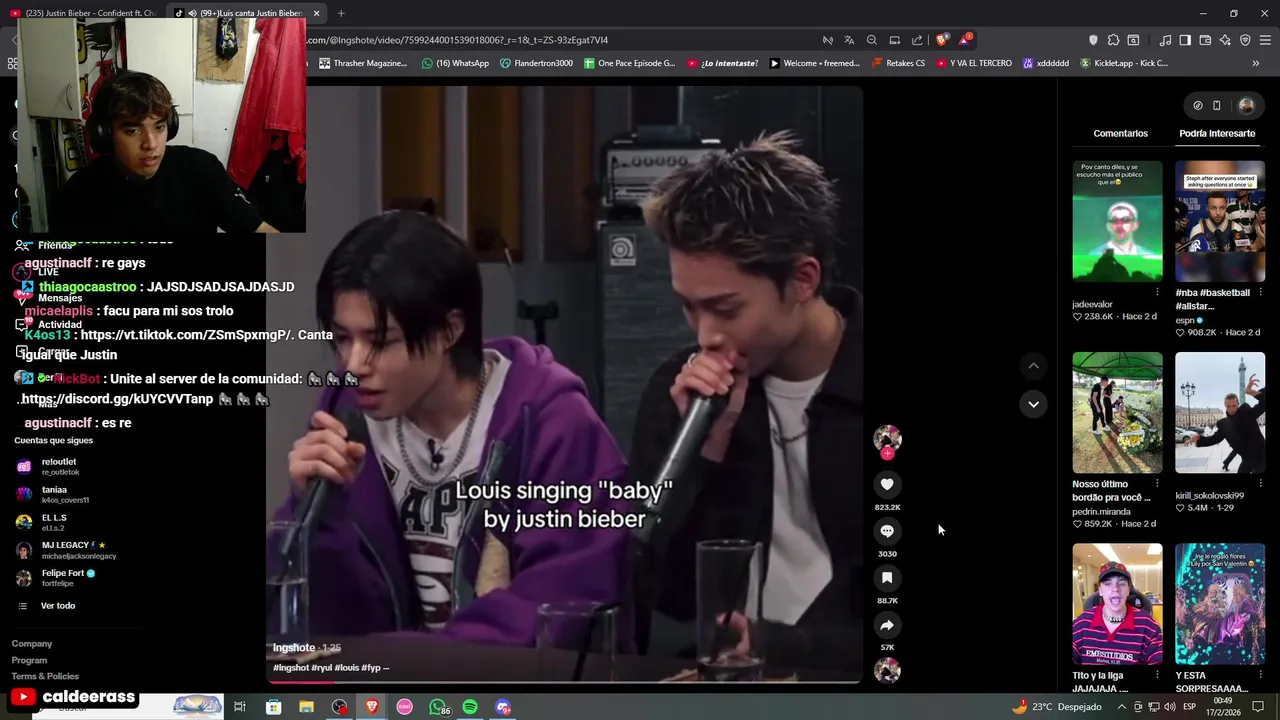The image size is (1280, 720).
Task: Open the WhatsApp bookmark
Action: (455, 63)
